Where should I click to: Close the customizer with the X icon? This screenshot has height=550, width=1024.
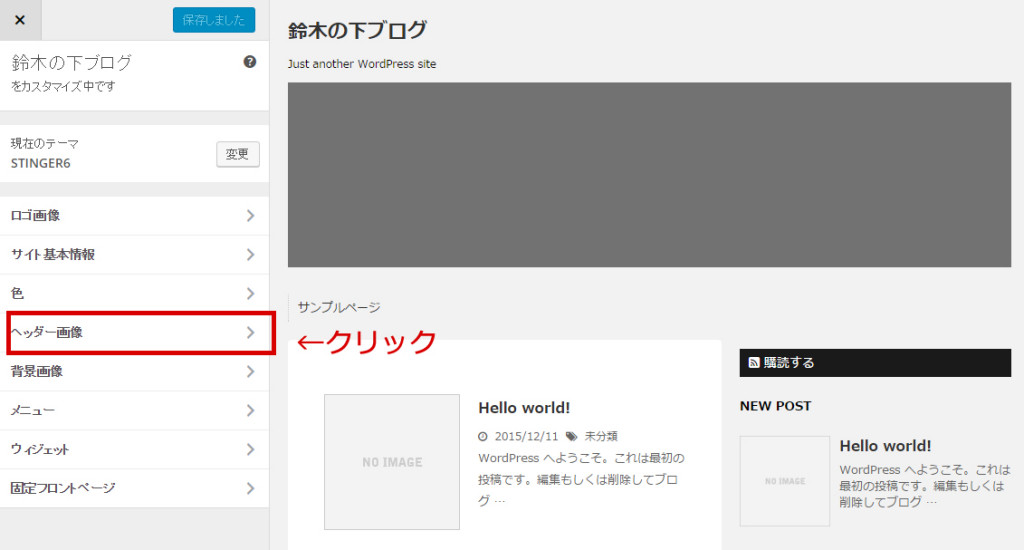20,20
